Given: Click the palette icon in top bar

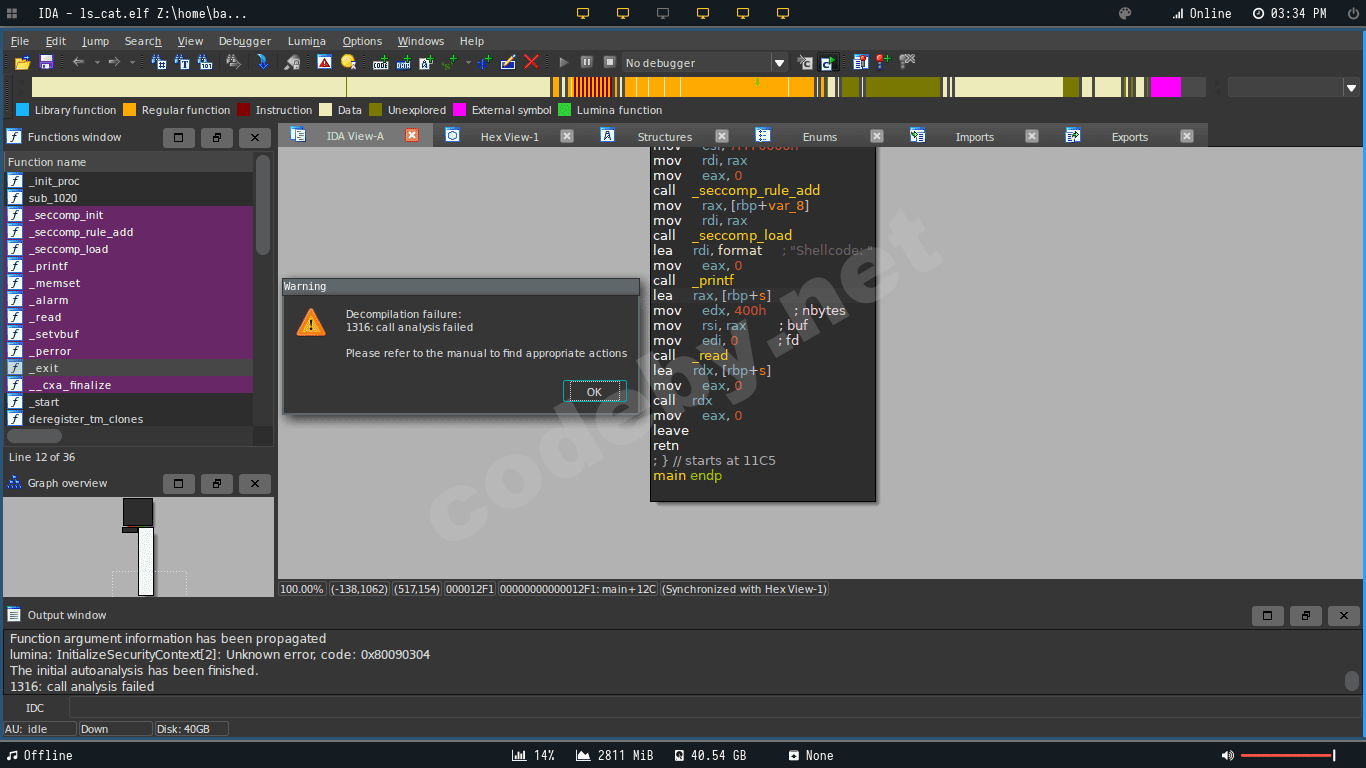Looking at the screenshot, I should click(1125, 13).
